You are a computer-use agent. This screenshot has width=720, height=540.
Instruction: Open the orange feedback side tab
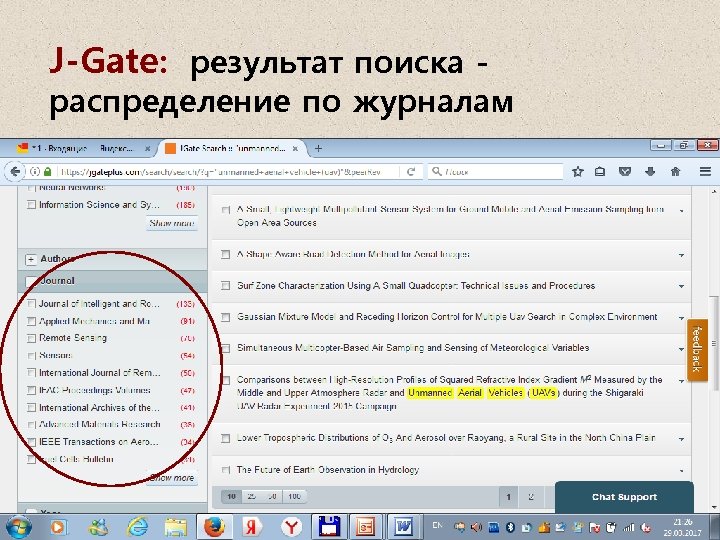pos(697,349)
